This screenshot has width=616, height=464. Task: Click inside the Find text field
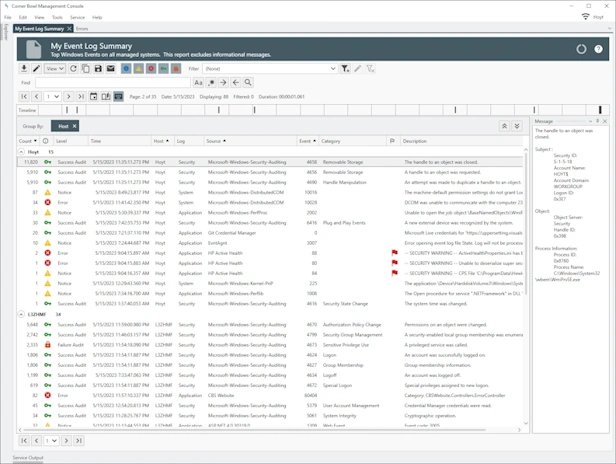click(x=113, y=83)
